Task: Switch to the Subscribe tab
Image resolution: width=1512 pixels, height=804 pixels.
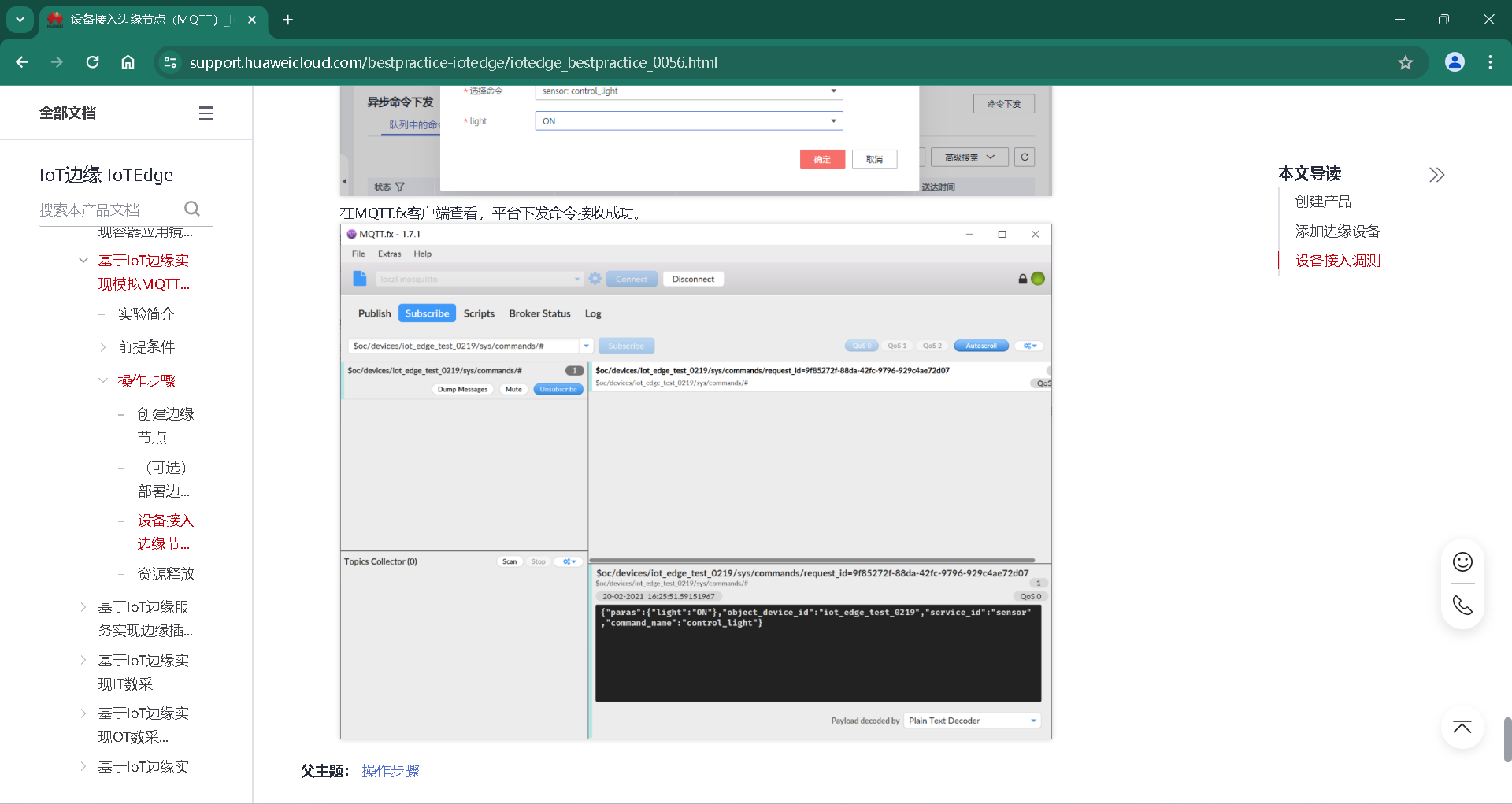Action: (x=427, y=313)
